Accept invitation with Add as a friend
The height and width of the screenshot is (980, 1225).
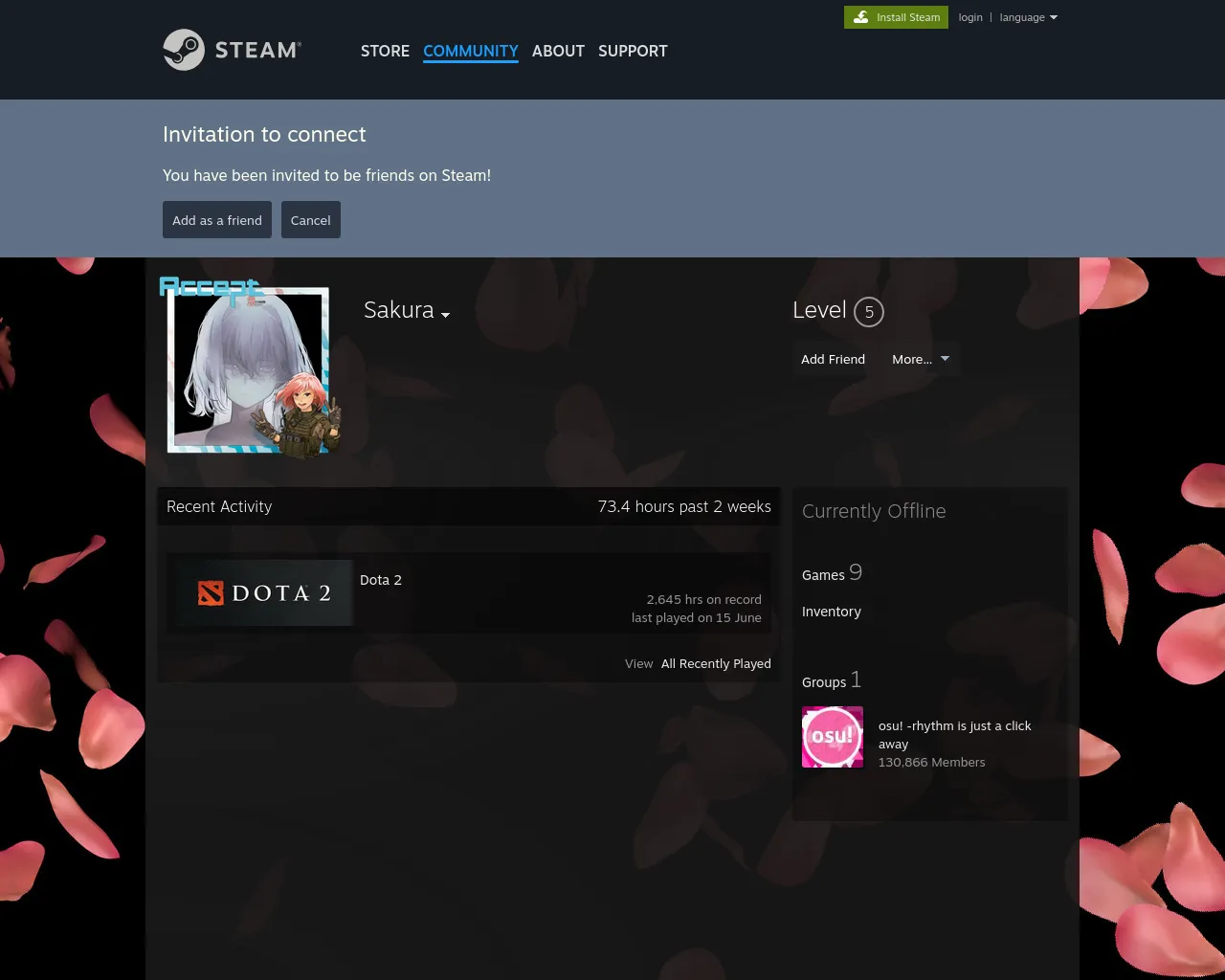click(x=217, y=220)
